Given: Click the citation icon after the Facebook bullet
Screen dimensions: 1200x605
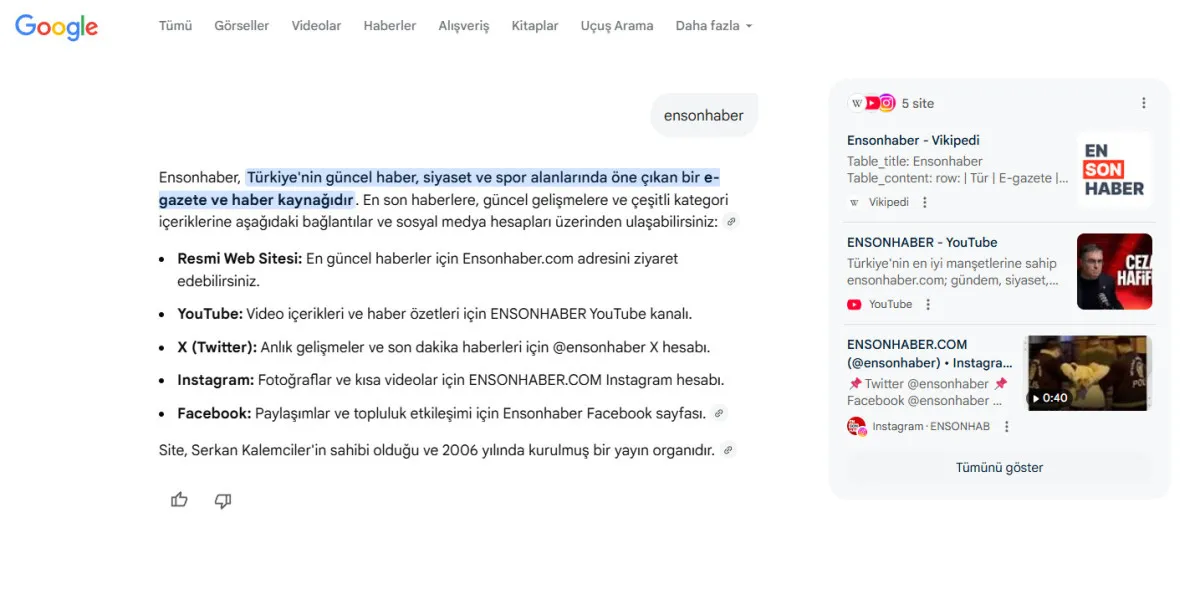Looking at the screenshot, I should (x=721, y=412).
